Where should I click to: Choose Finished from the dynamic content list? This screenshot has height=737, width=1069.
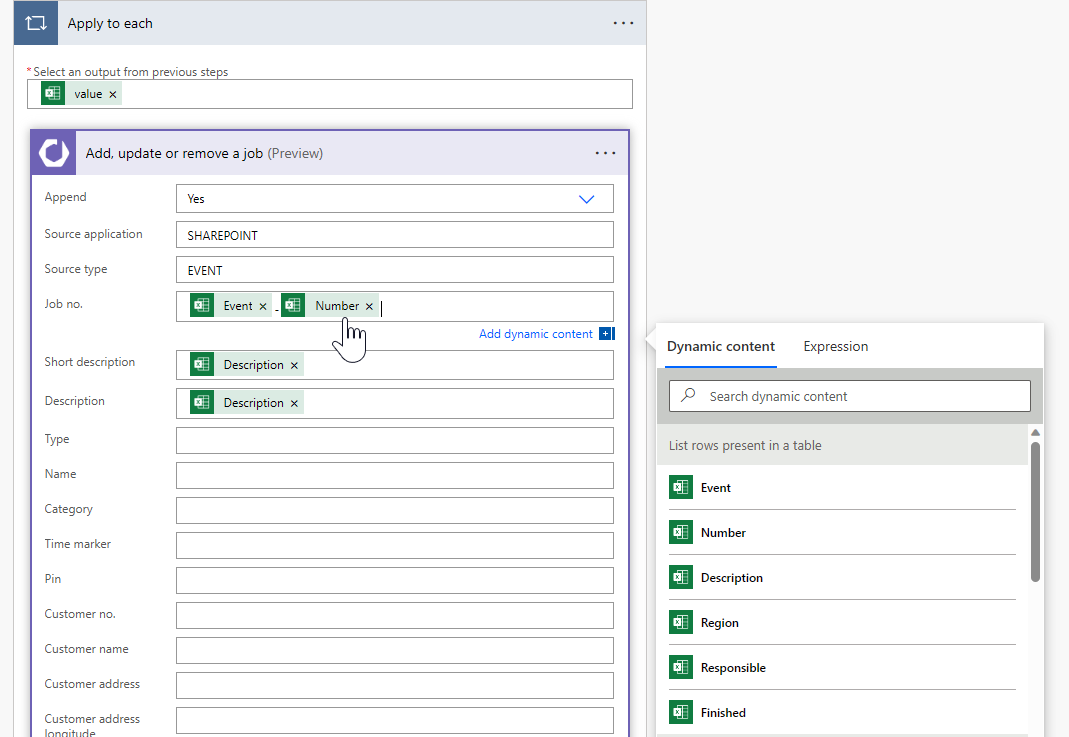(x=723, y=713)
